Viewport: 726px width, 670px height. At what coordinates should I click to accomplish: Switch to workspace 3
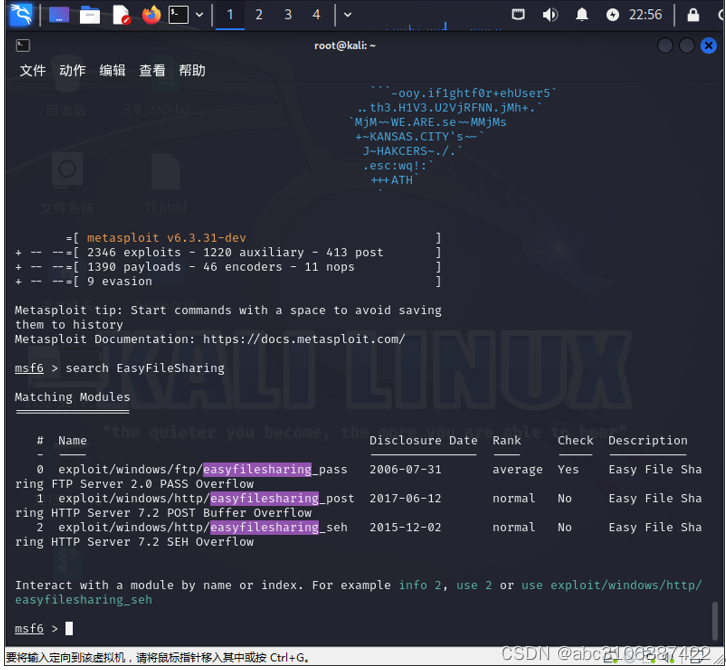[x=288, y=15]
